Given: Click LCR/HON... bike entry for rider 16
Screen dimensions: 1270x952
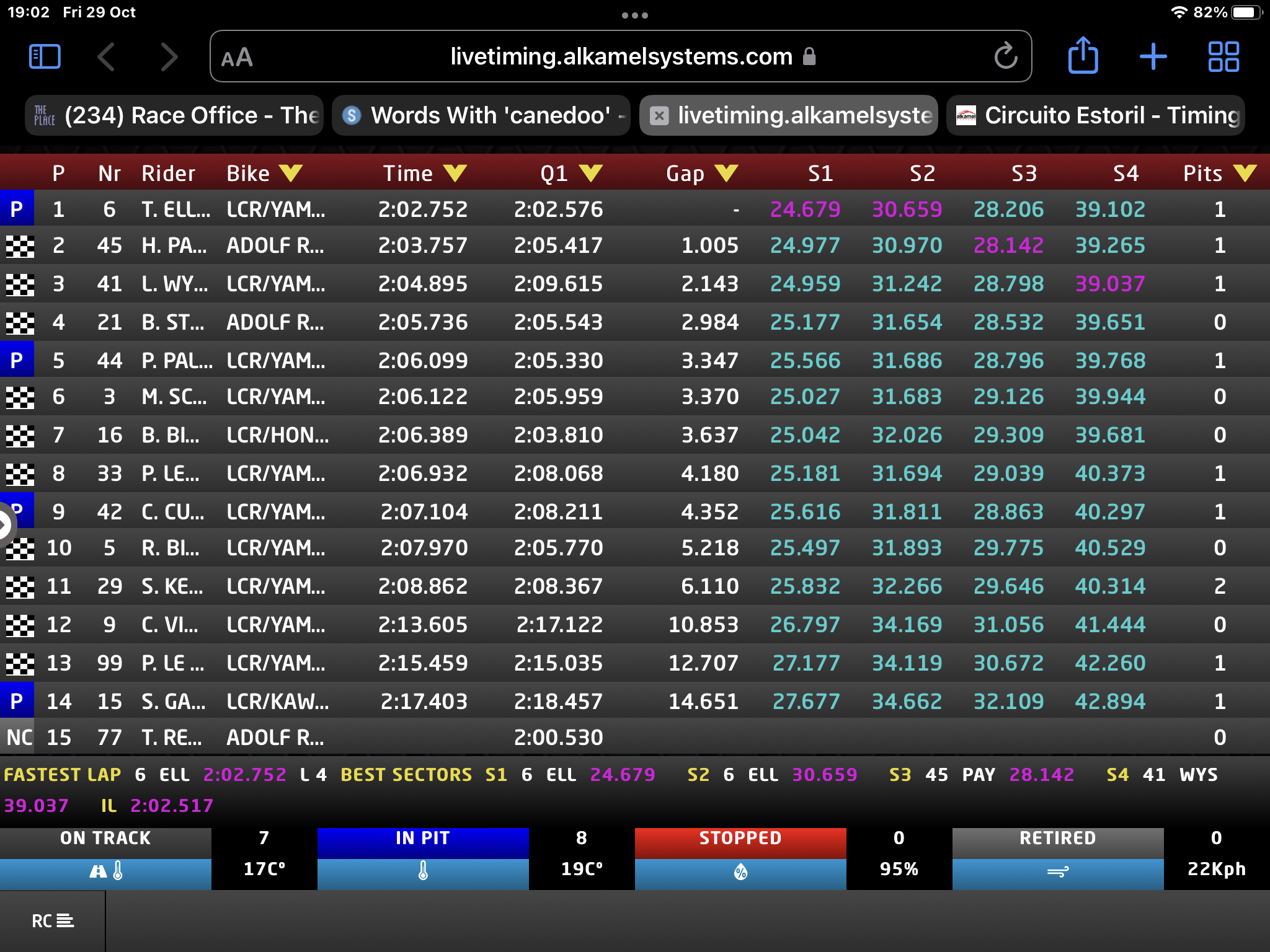Looking at the screenshot, I should 277,435.
